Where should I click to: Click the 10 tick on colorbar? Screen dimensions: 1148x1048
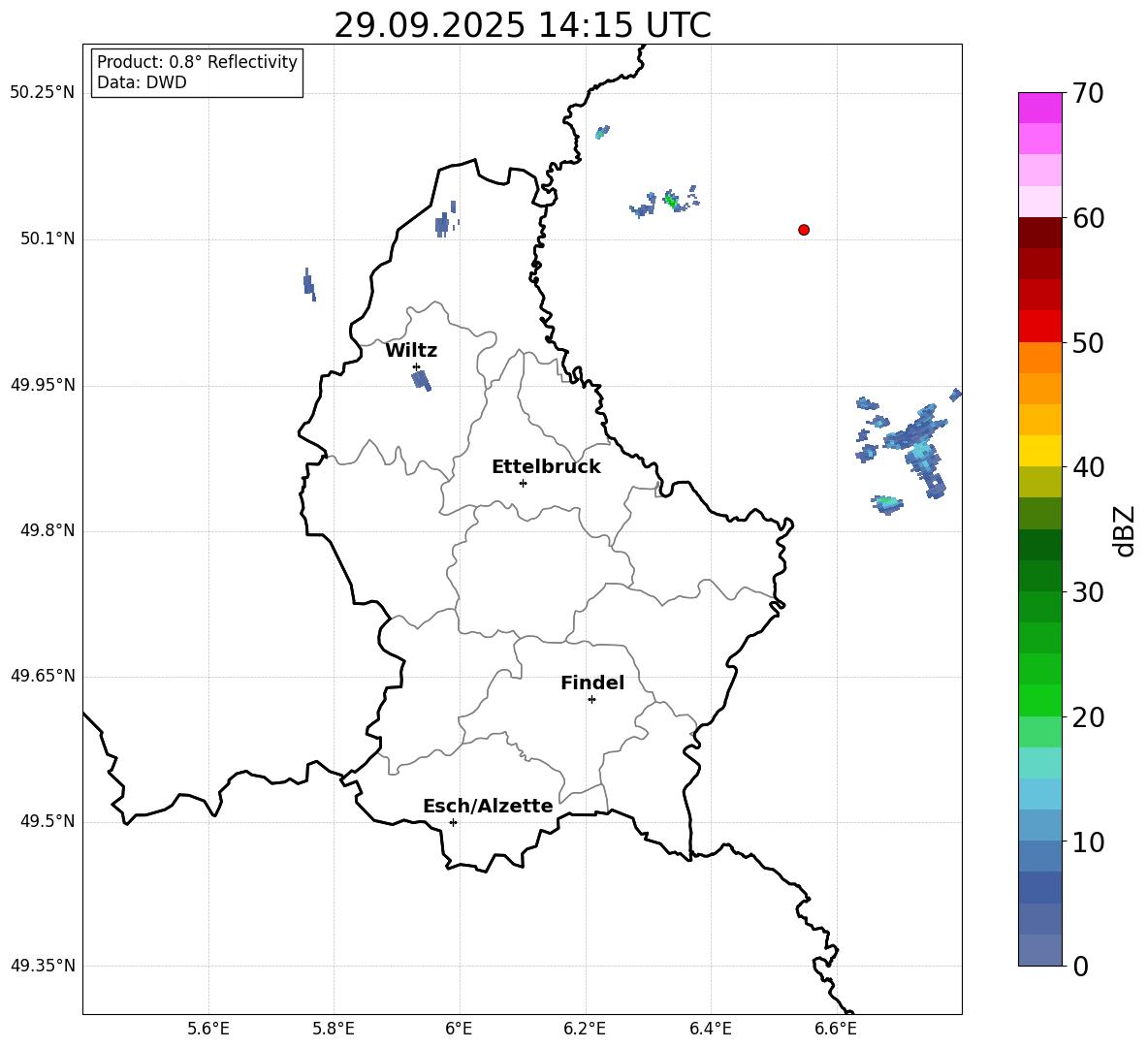(1088, 842)
